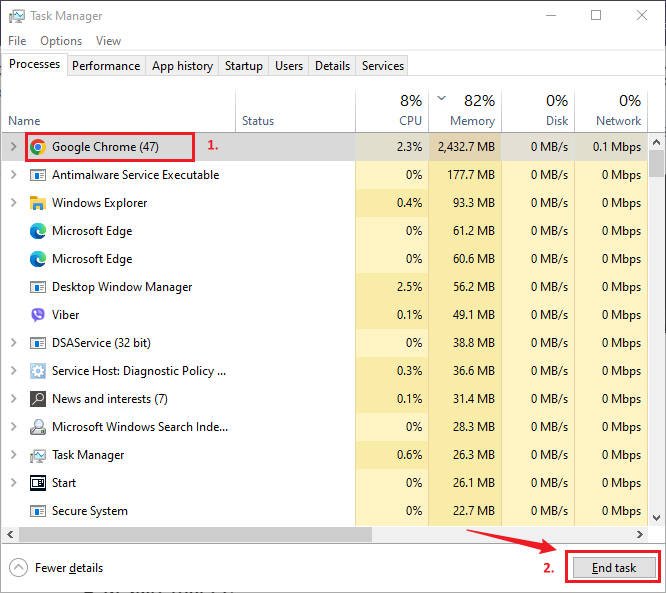This screenshot has width=666, height=593.
Task: Click the Task Manager title bar icon
Action: click(17, 16)
